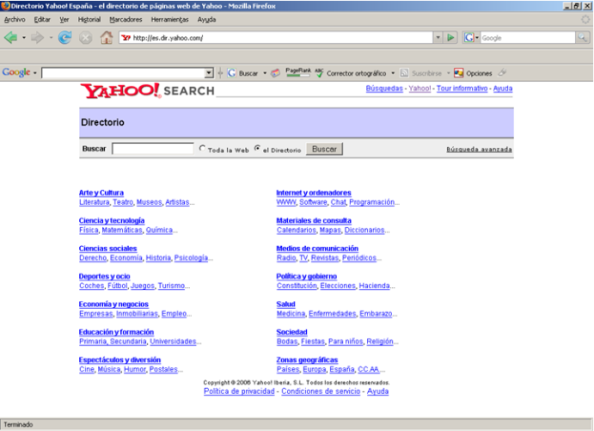Go to the Home page icon
The height and width of the screenshot is (431, 594).
106,37
